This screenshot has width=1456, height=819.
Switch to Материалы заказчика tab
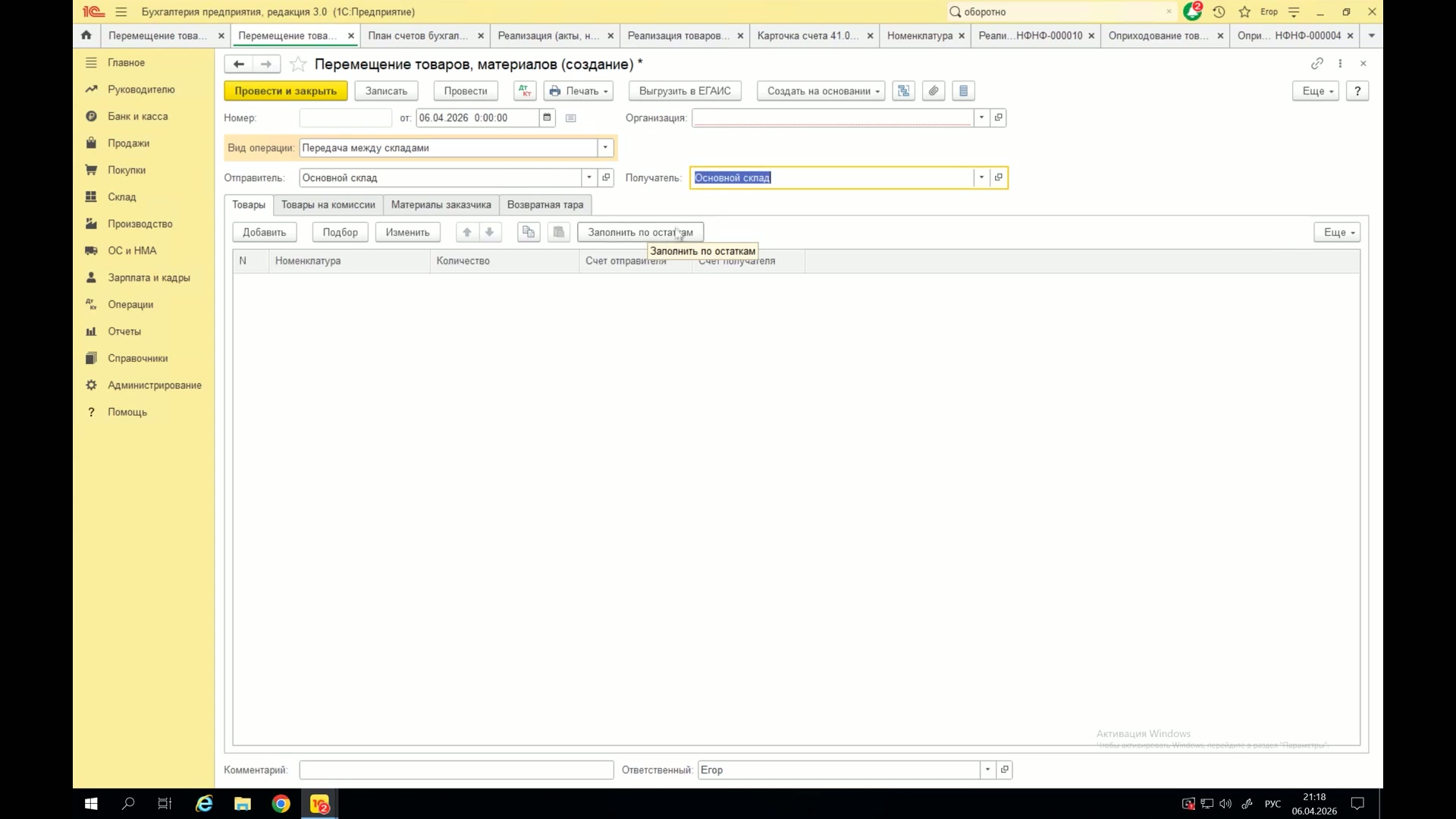coord(441,205)
